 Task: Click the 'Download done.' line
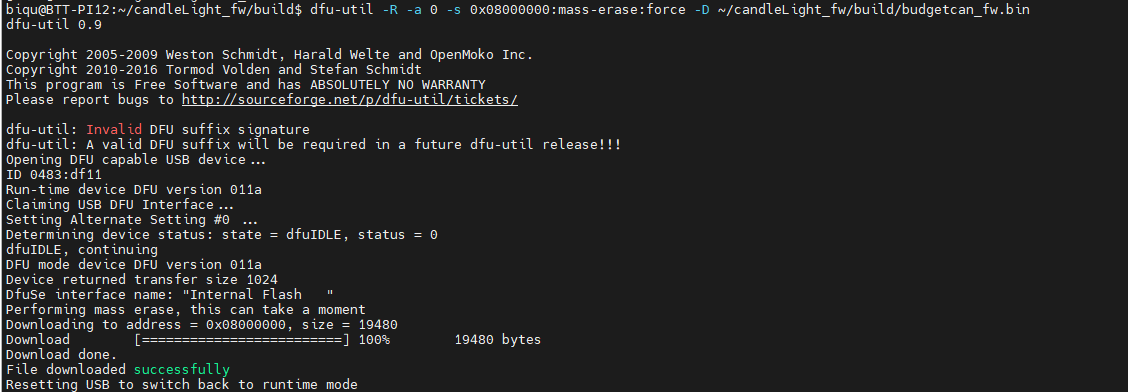click(x=61, y=355)
